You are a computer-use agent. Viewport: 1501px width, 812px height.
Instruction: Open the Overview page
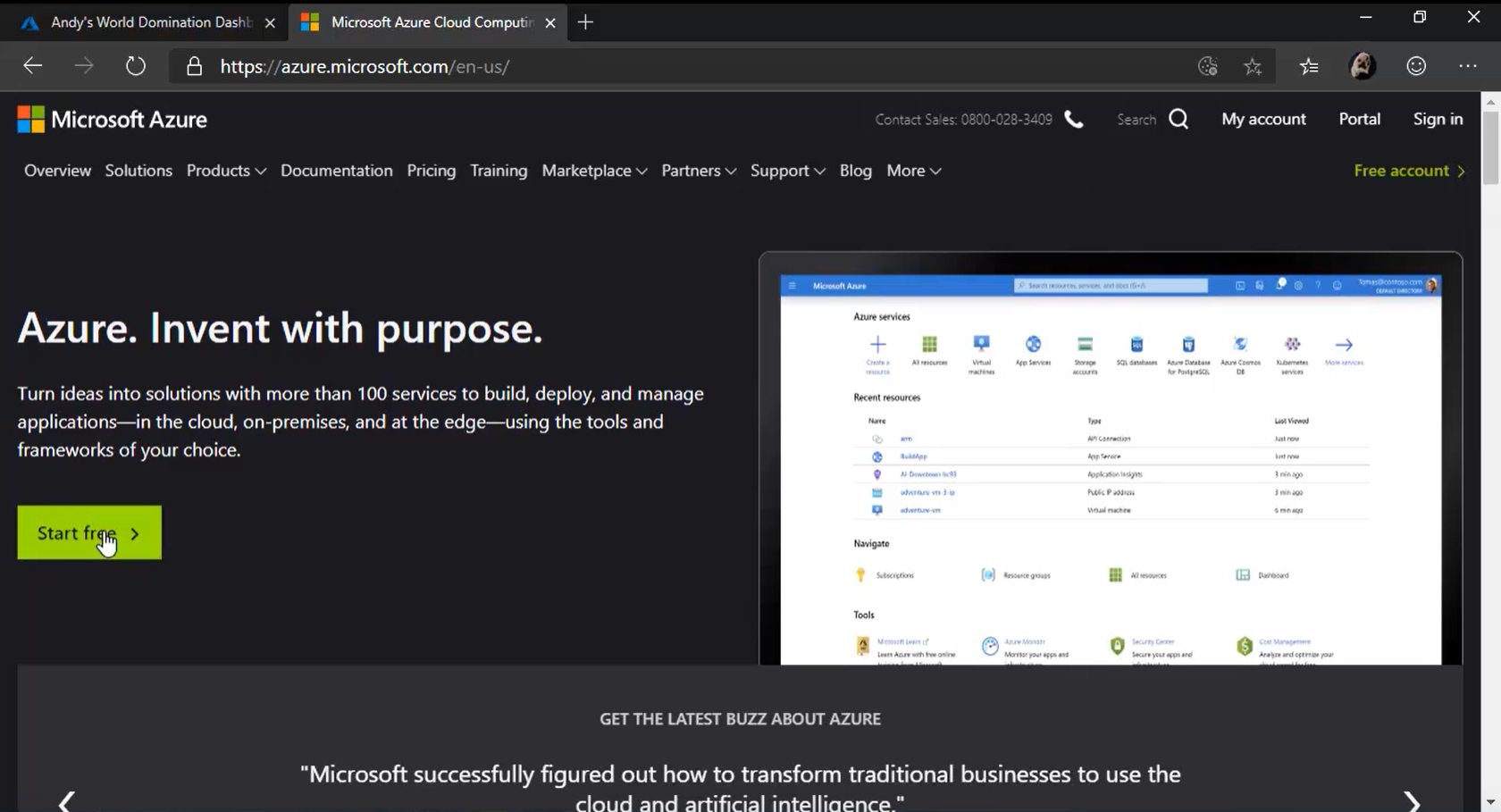tap(57, 171)
